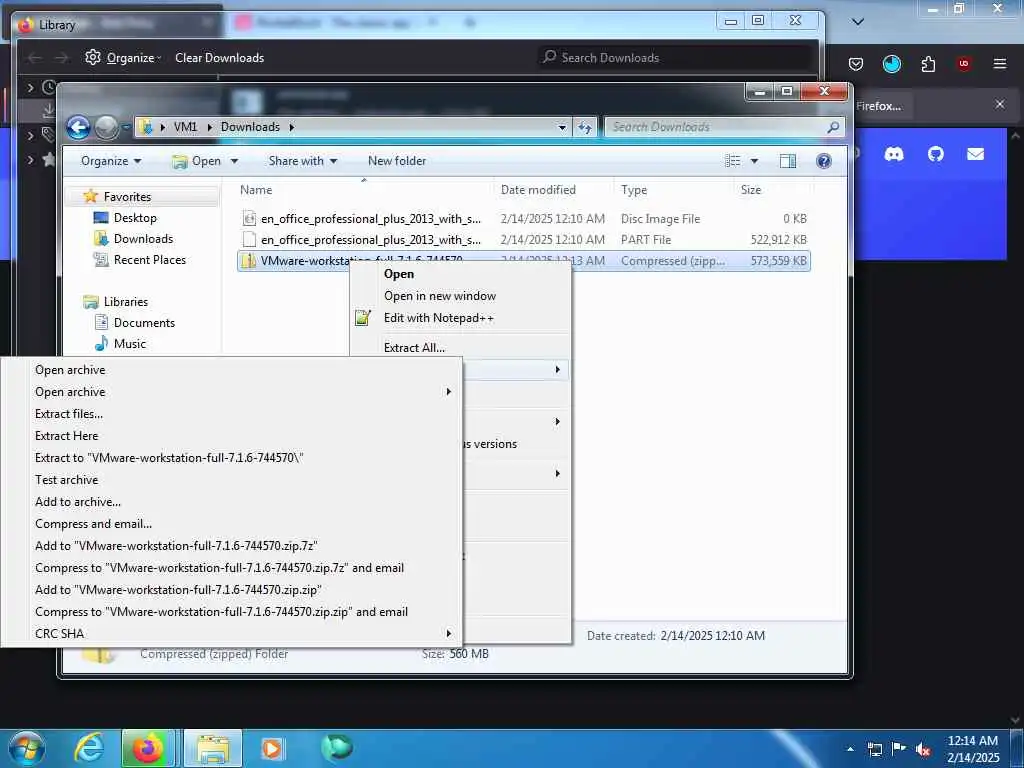Click the email envelope icon on the web page
Screen dimensions: 1024x768
coord(976,154)
